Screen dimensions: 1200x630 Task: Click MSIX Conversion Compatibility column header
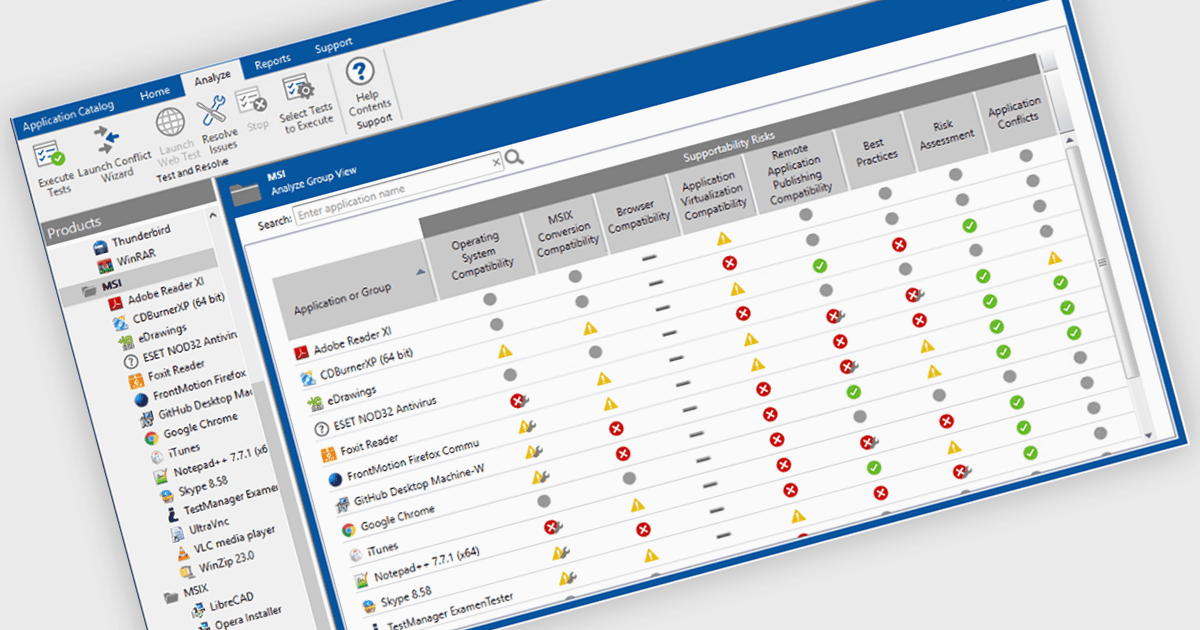click(565, 232)
